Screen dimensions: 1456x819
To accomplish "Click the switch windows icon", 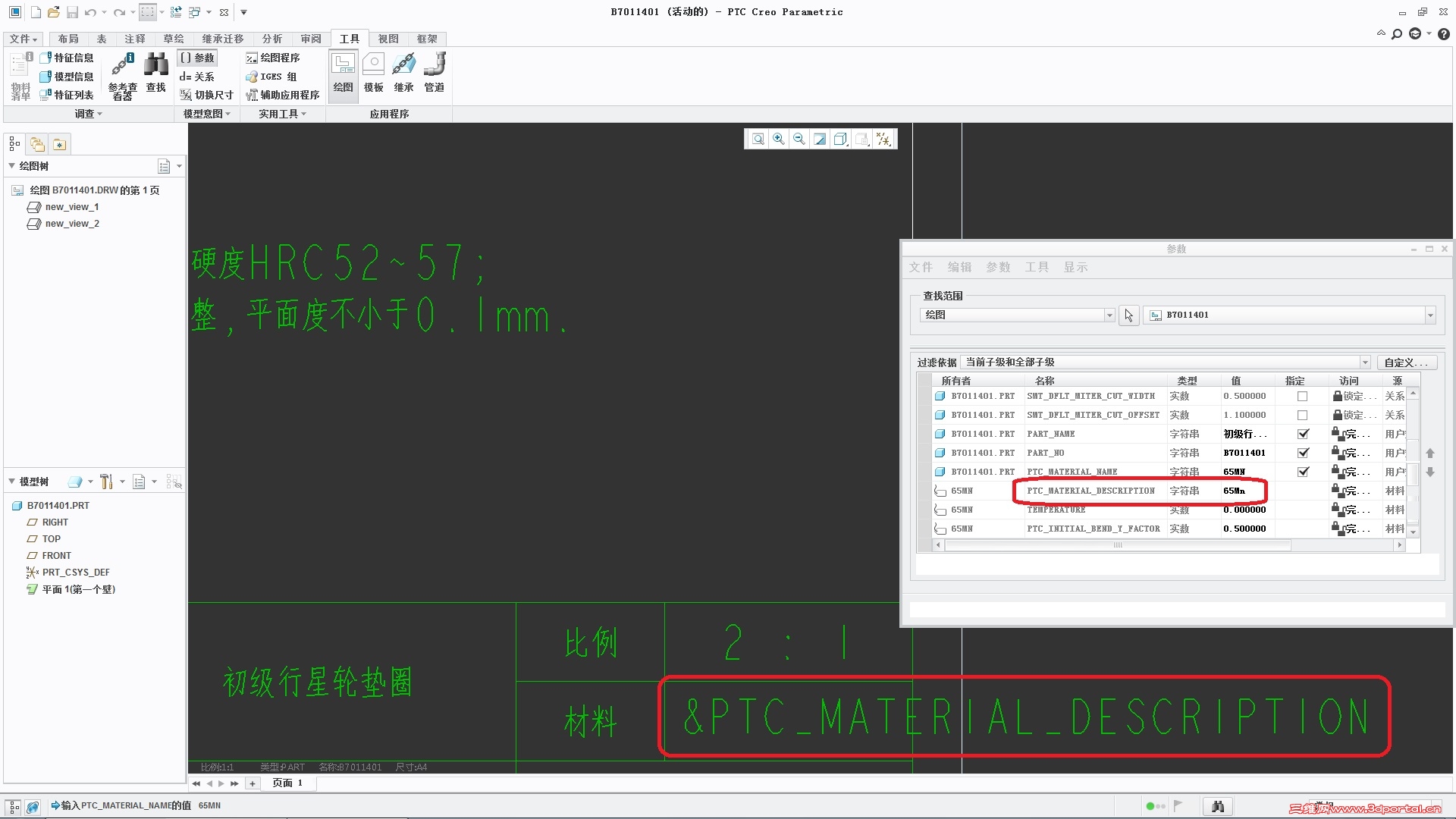I will click(x=195, y=12).
